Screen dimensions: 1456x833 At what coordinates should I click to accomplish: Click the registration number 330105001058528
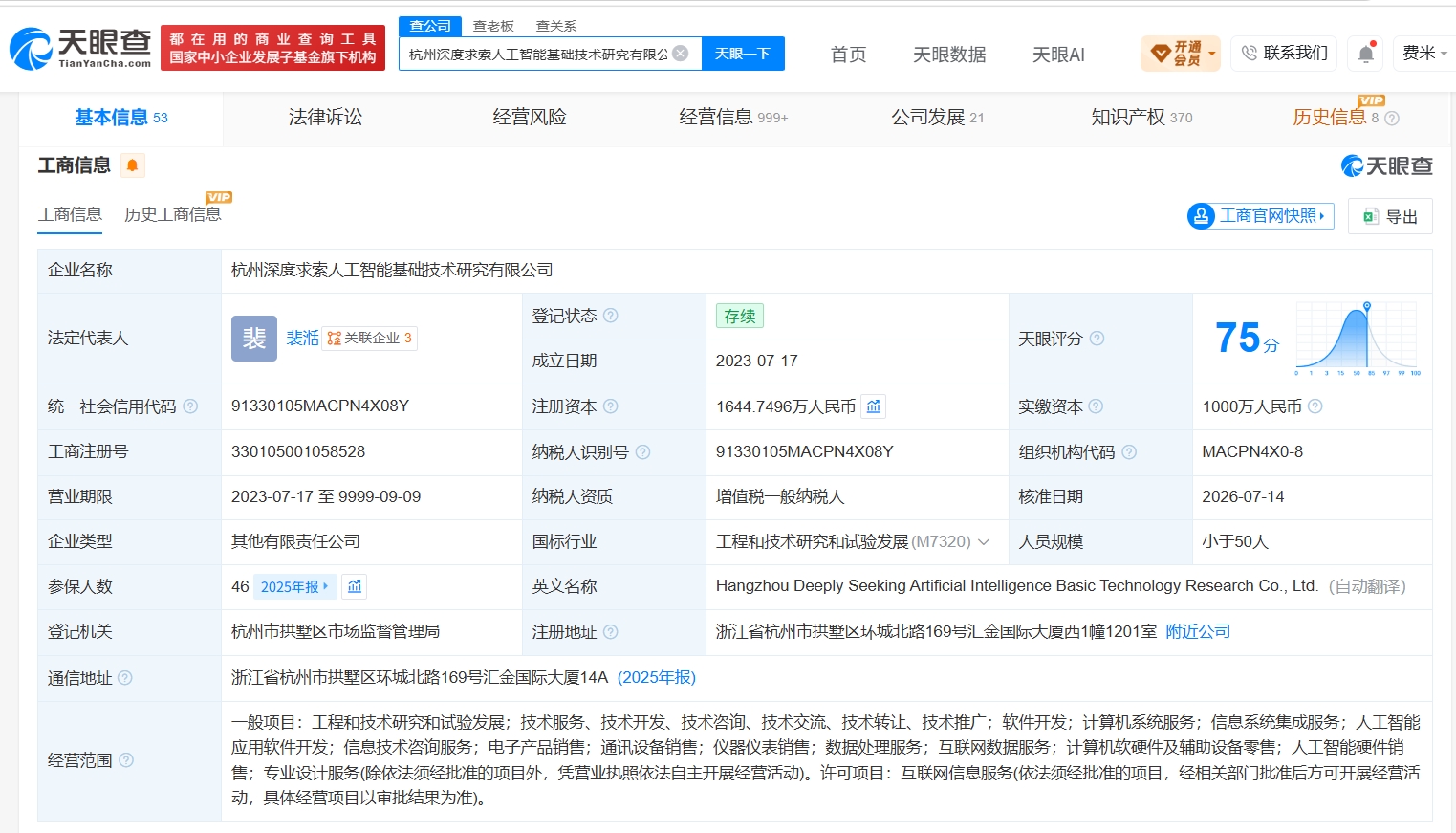tap(298, 451)
